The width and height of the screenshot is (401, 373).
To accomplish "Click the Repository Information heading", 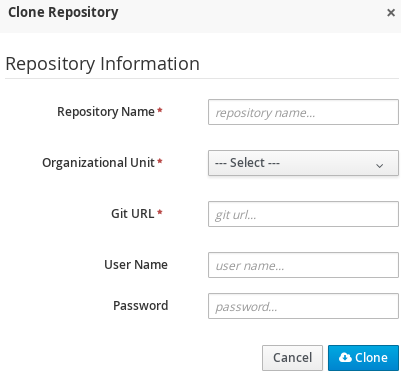I will click(103, 64).
